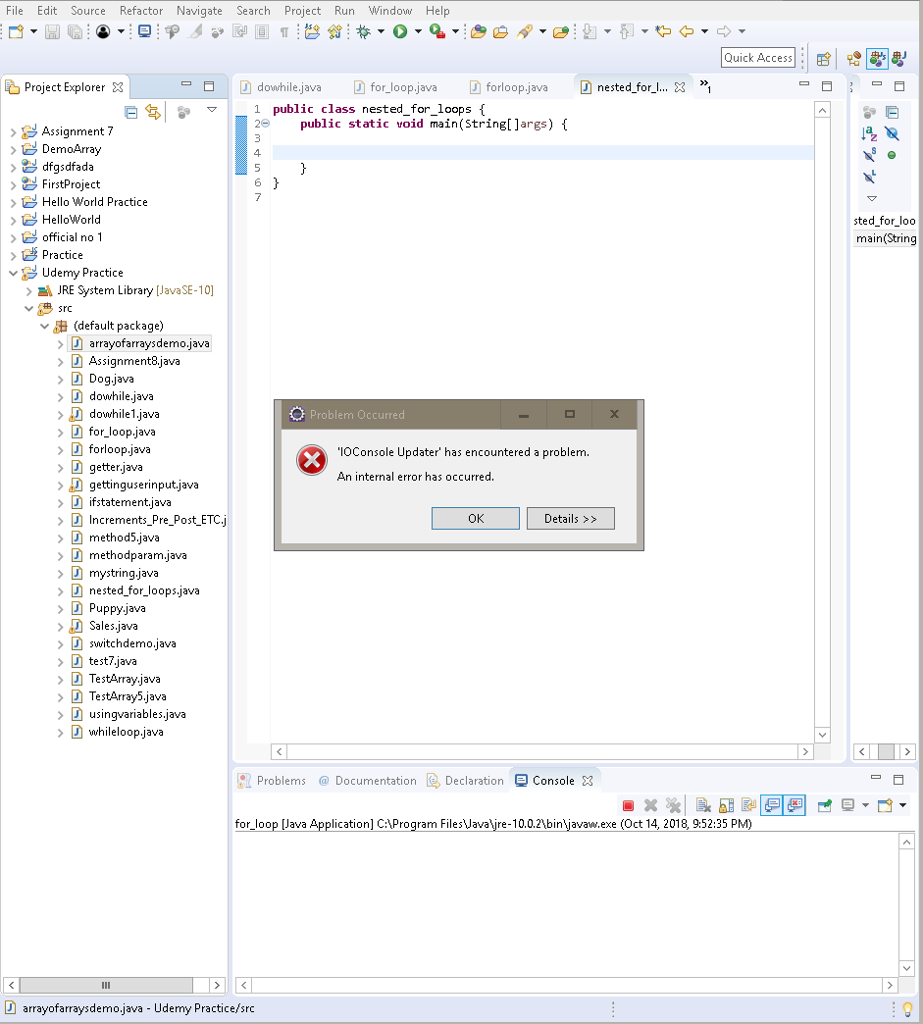Clear the Console output icon
923x1024 pixels.
(704, 805)
